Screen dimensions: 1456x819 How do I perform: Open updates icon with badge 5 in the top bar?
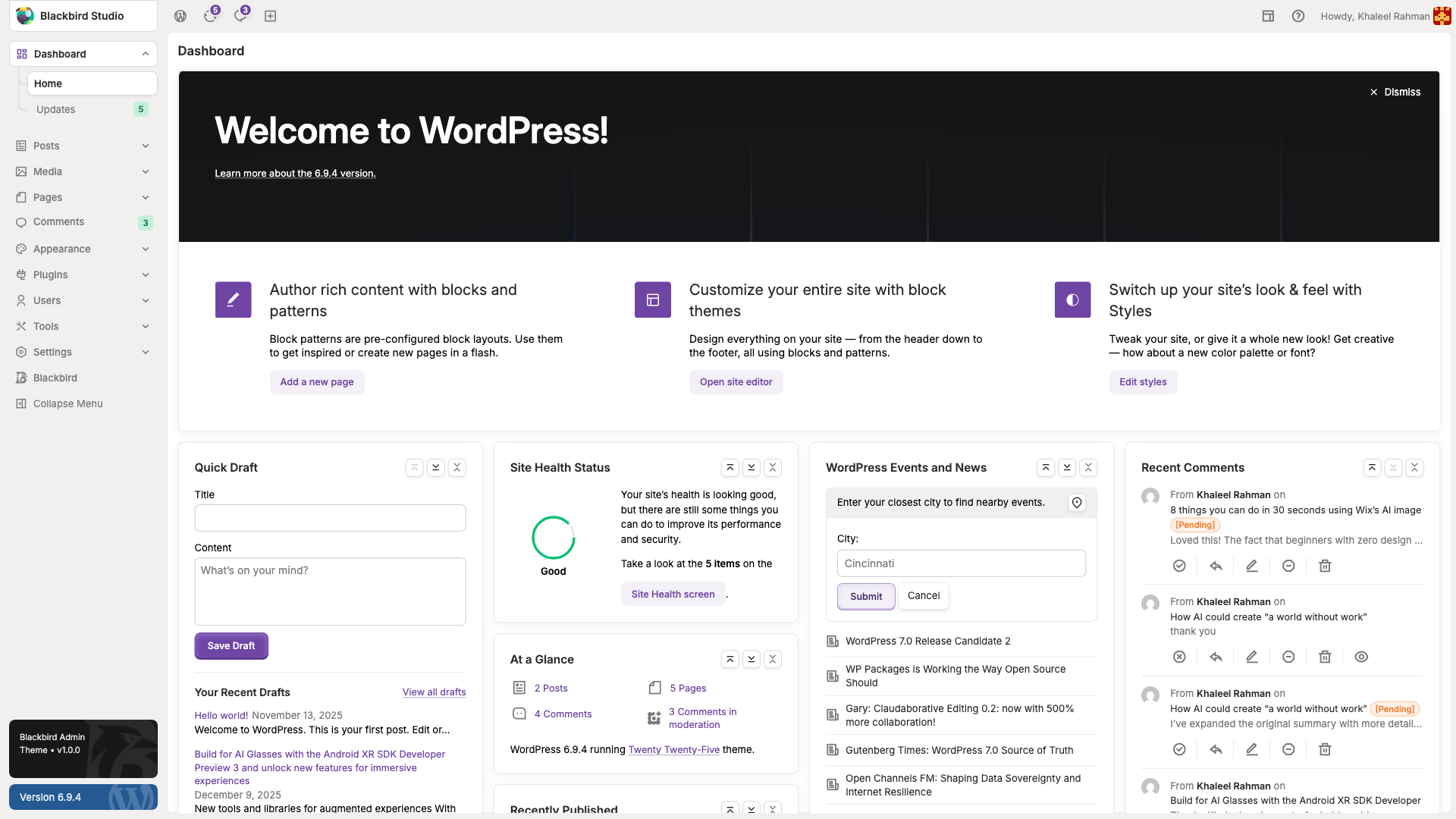click(x=210, y=16)
